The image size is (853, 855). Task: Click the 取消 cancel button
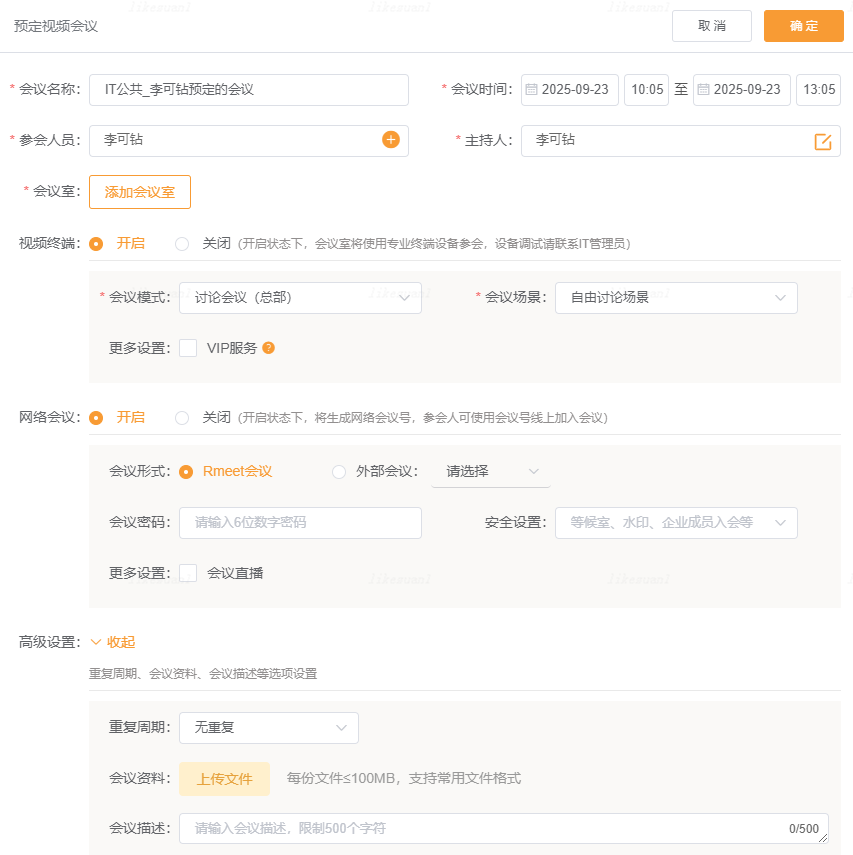click(711, 26)
